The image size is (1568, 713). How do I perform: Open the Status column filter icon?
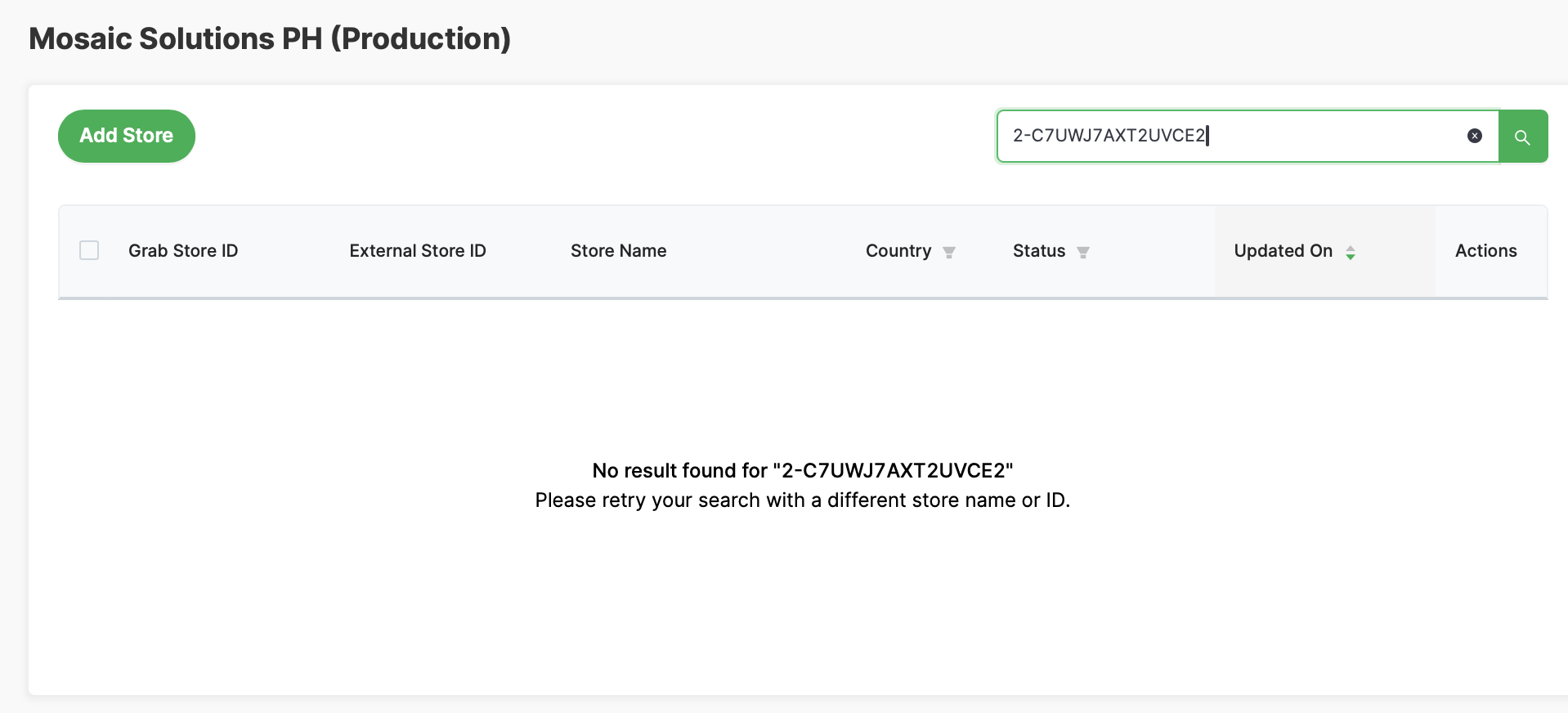pos(1082,252)
